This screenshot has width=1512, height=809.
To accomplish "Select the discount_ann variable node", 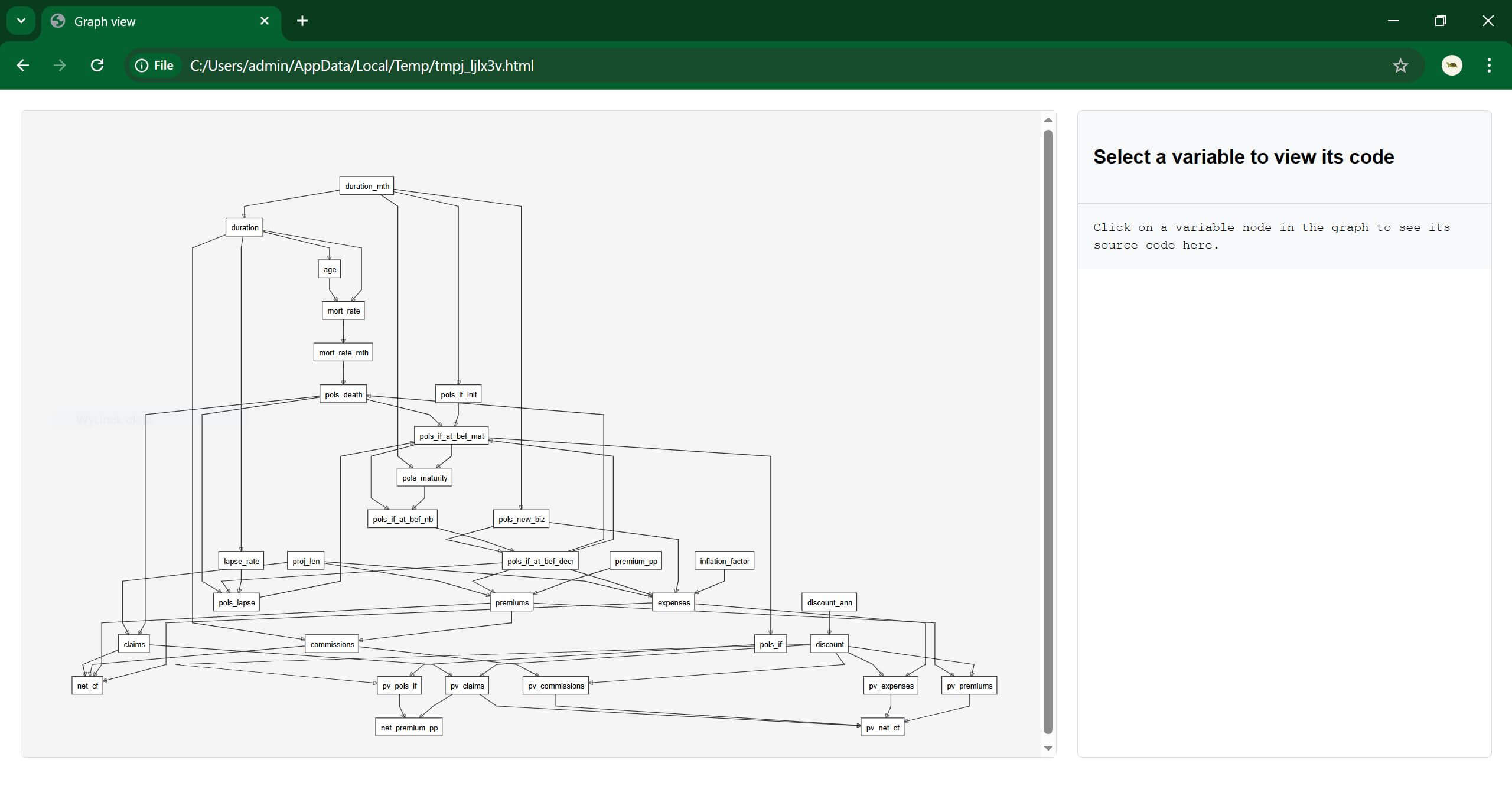I will 828,602.
